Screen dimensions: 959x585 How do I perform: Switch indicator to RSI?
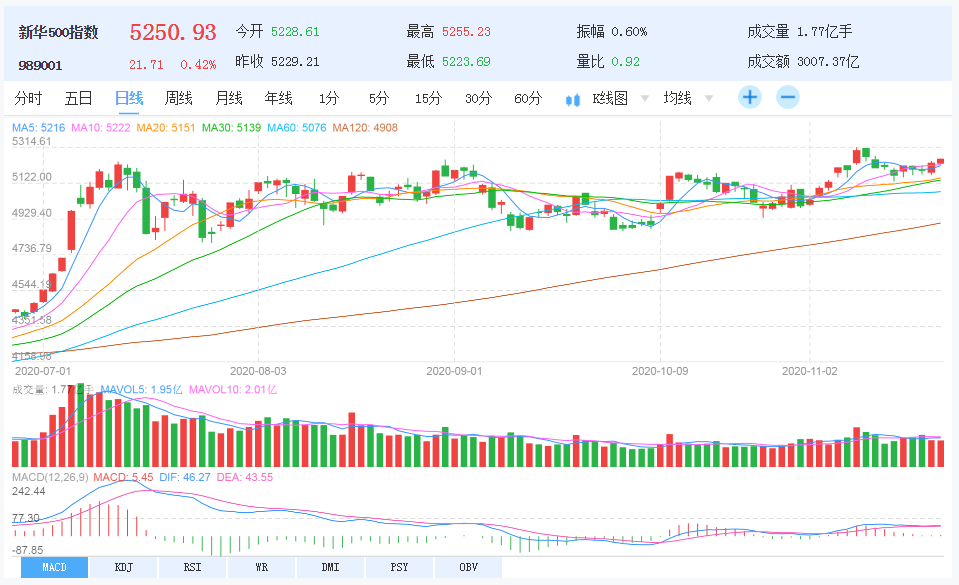coord(192,568)
